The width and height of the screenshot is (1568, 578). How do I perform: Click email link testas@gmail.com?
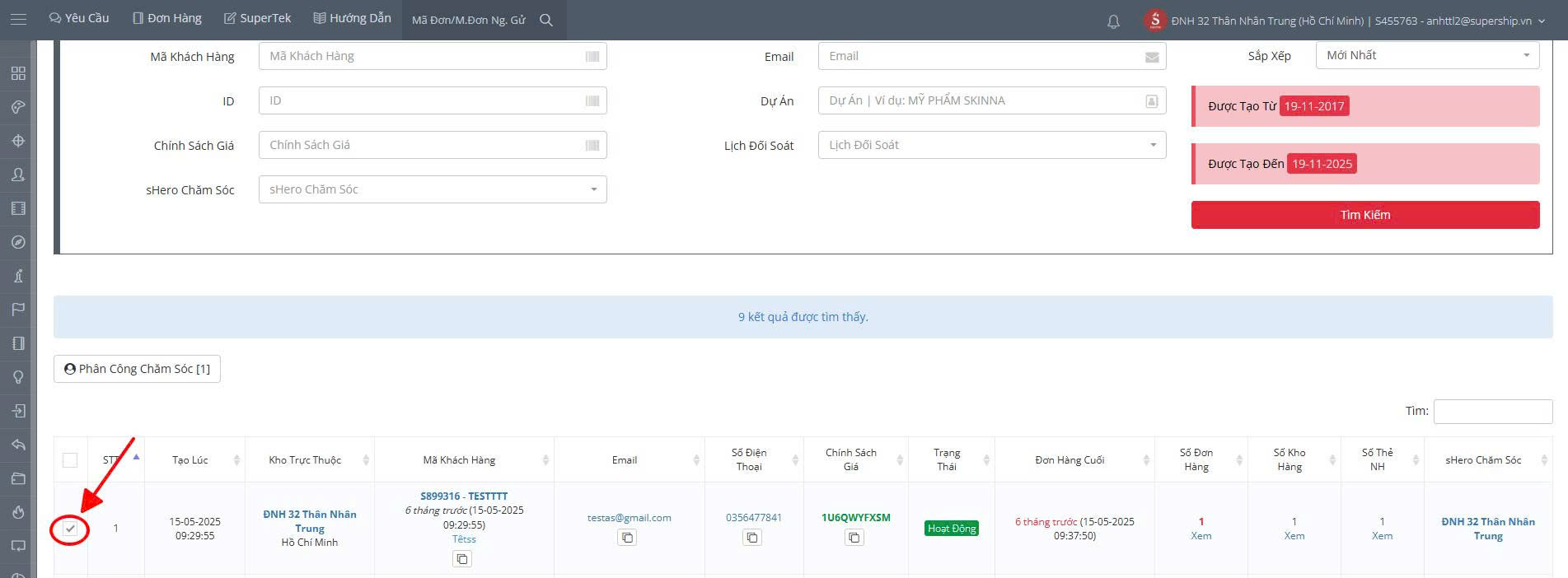[x=629, y=518]
